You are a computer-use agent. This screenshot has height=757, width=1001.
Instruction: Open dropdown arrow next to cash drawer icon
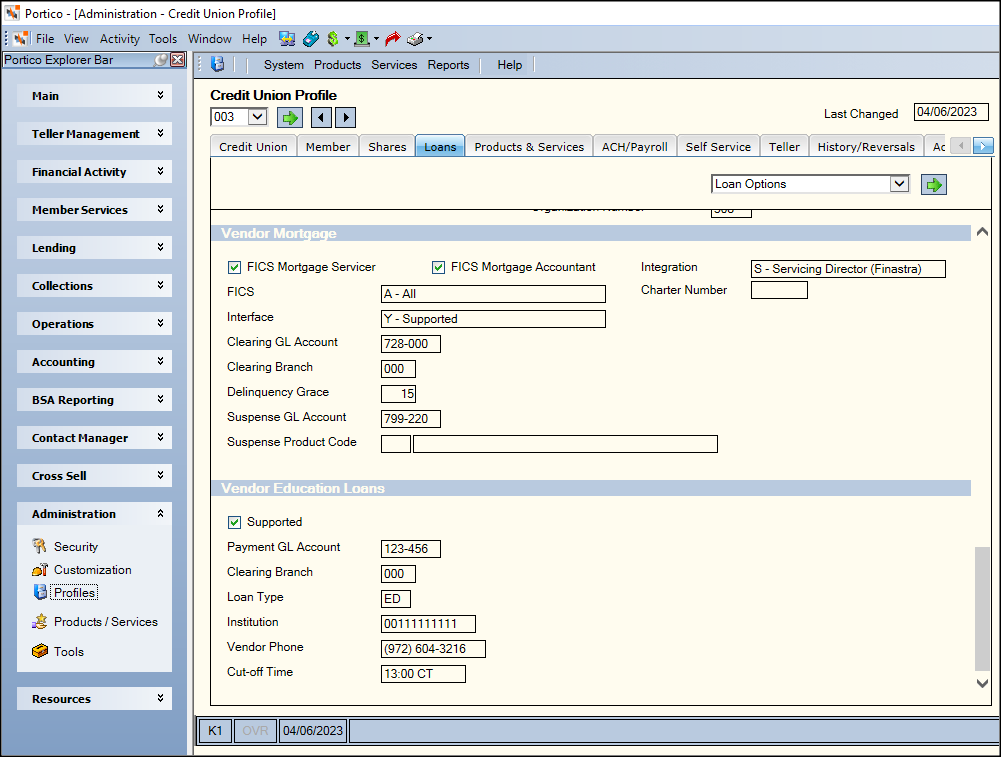click(376, 39)
